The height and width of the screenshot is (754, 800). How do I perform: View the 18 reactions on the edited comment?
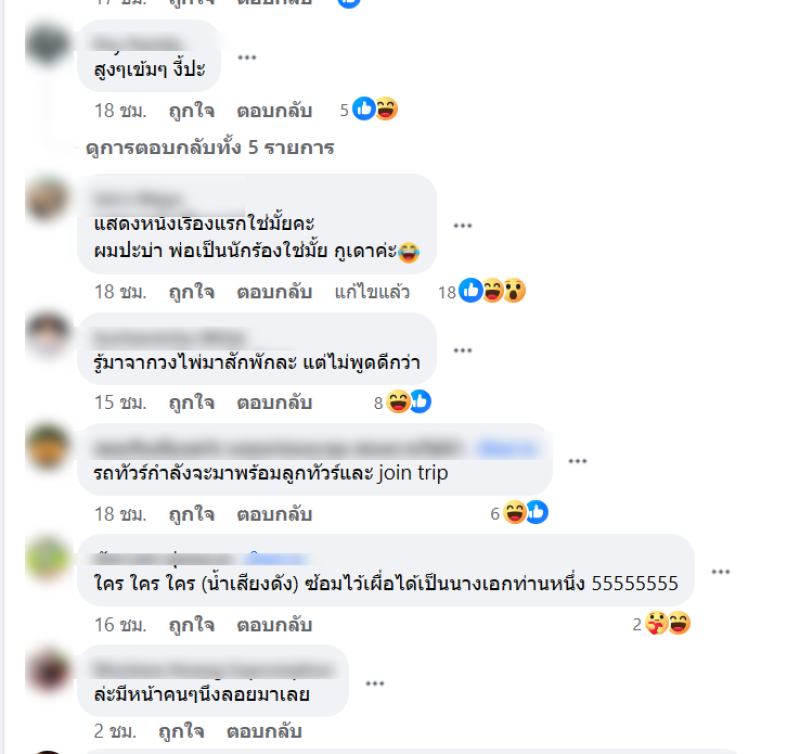pyautogui.click(x=482, y=291)
